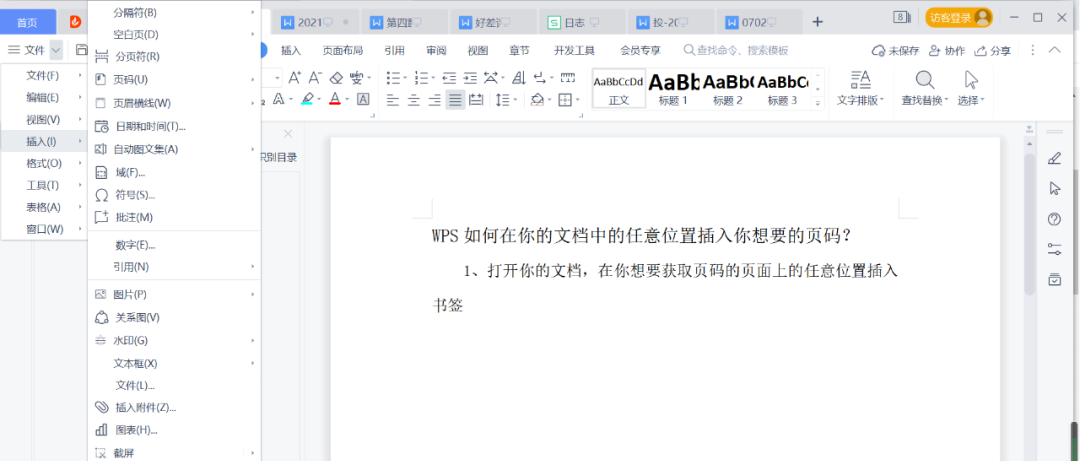1080x461 pixels.
Task: Click the decrease font size icon
Action: tap(315, 77)
